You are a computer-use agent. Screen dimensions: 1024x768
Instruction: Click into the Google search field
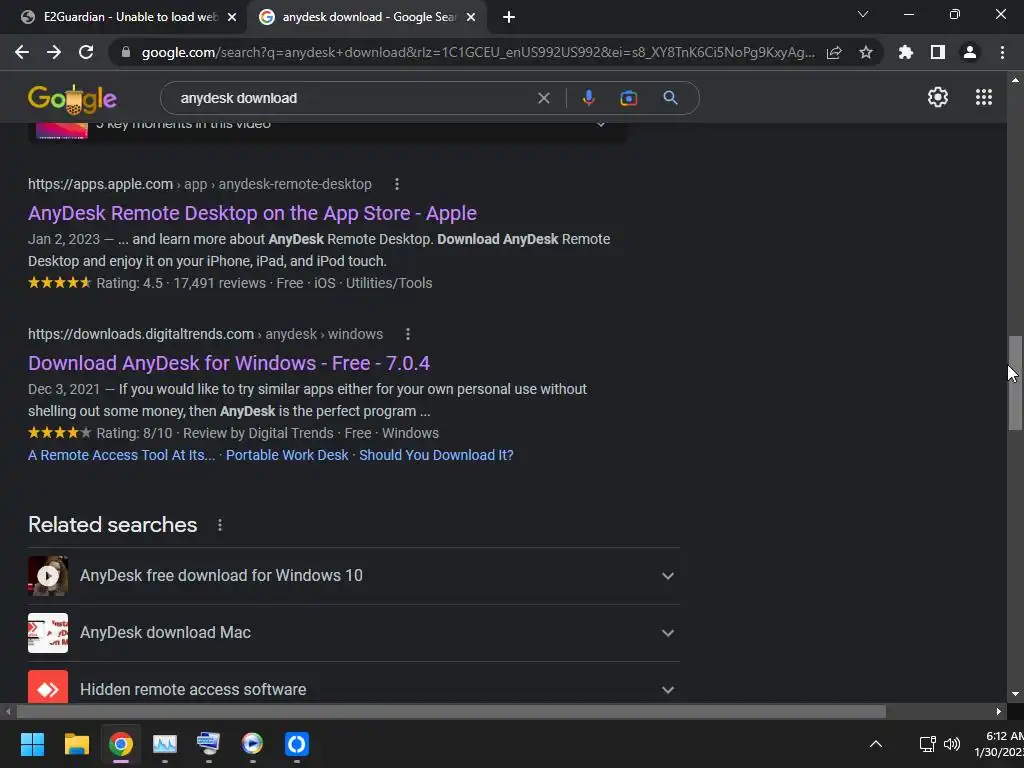tap(353, 98)
